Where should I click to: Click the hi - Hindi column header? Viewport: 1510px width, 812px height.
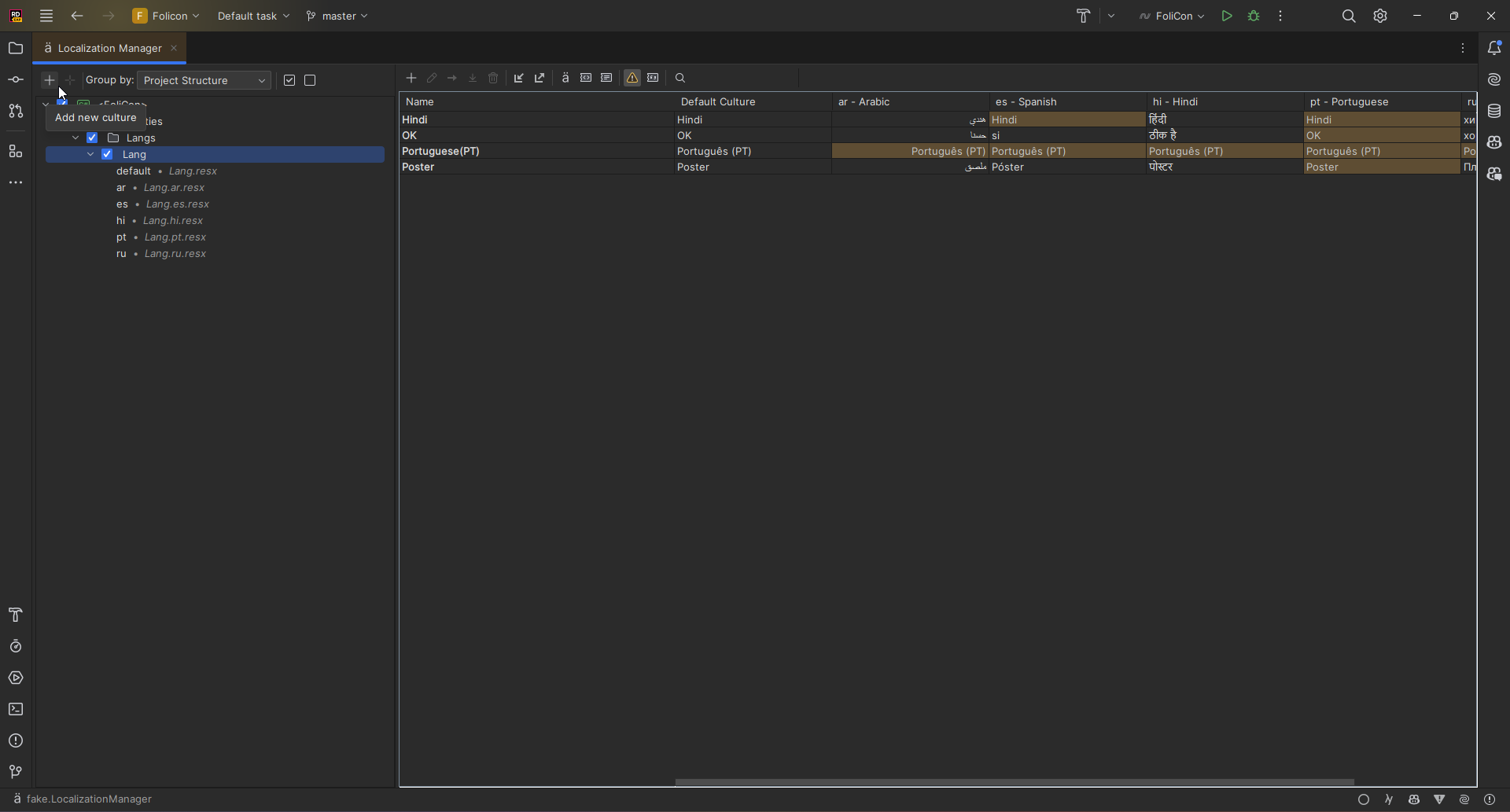(x=1225, y=101)
